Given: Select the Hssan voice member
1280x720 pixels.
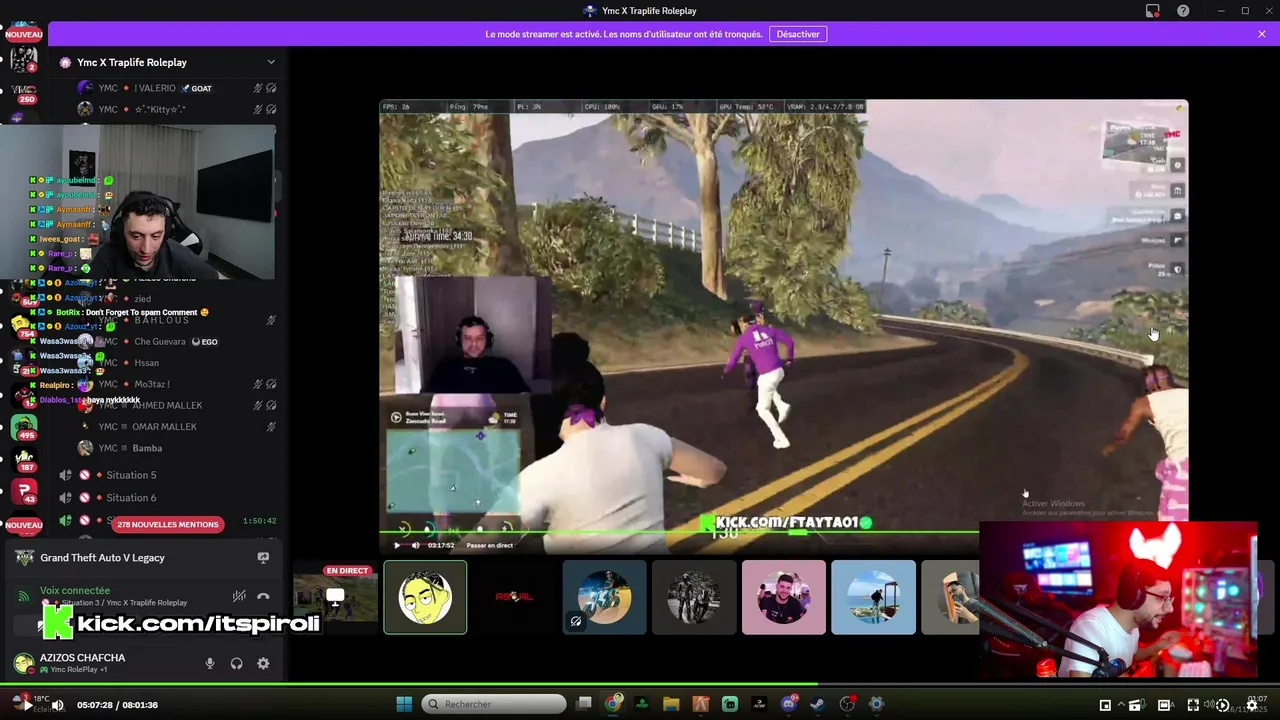Looking at the screenshot, I should click(176, 363).
